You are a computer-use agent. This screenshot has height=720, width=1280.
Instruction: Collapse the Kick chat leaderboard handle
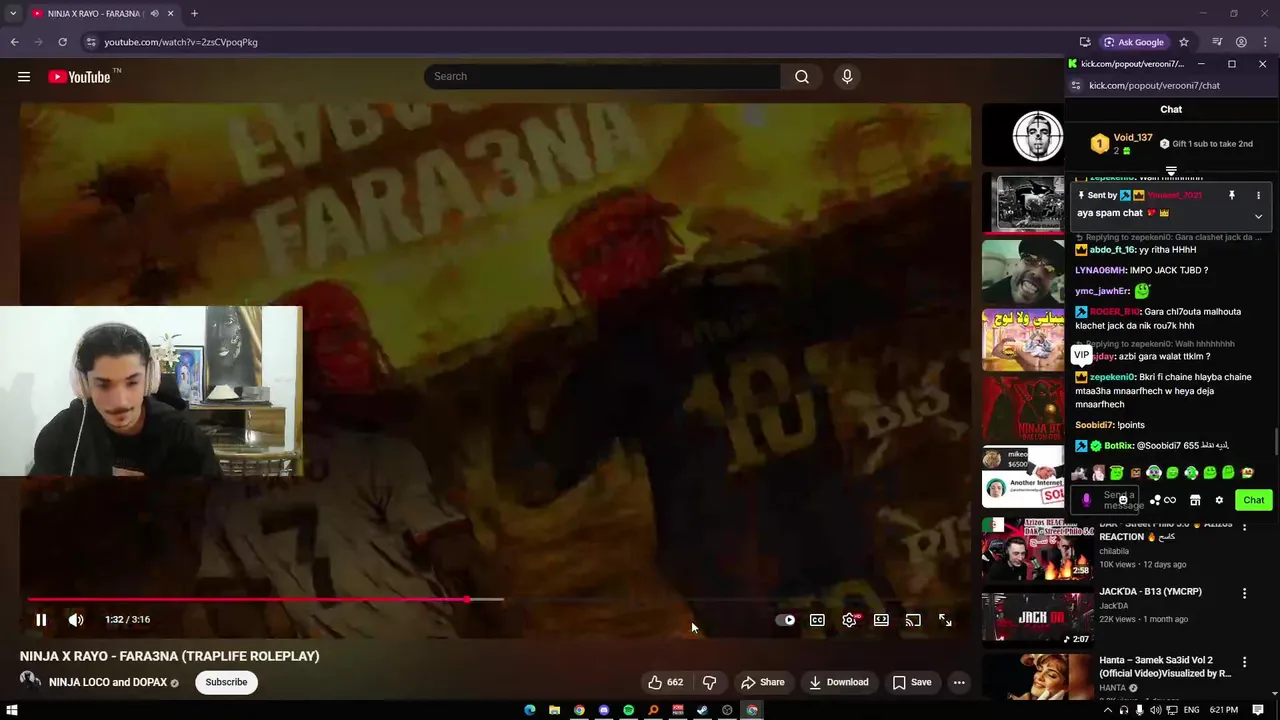click(x=1171, y=172)
